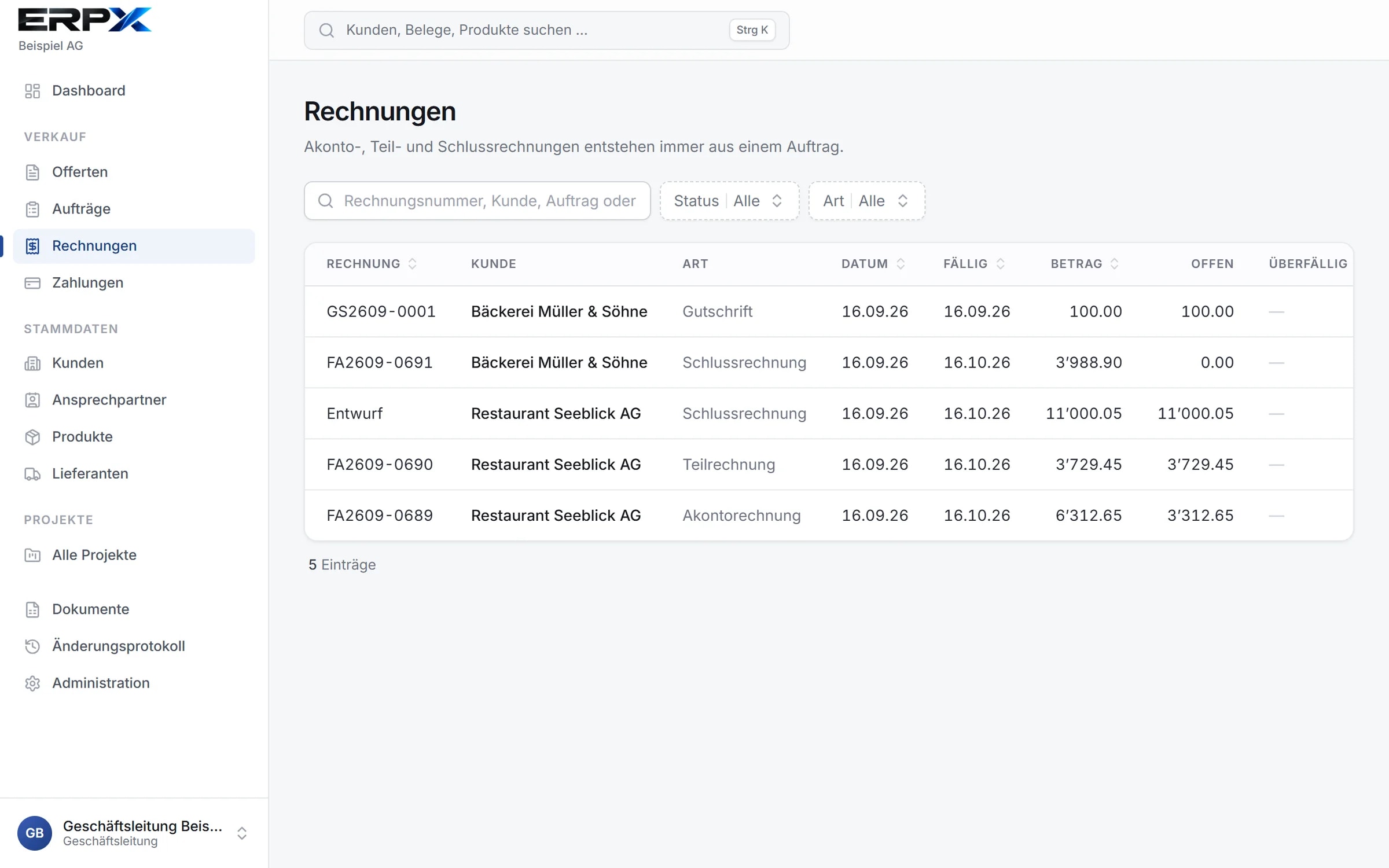Open invoice FA2609-0689

click(x=829, y=515)
